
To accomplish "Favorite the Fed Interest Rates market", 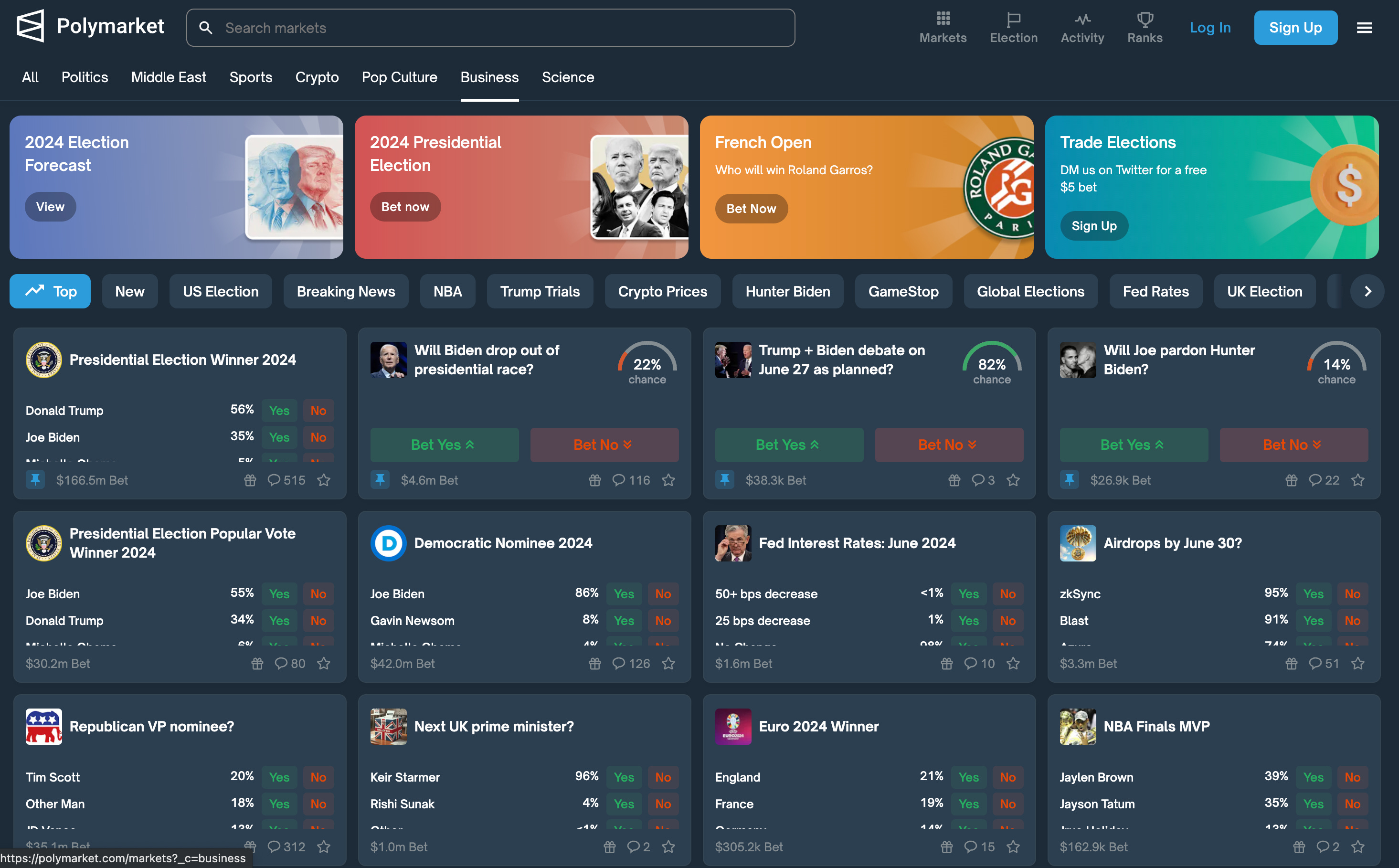I will (1013, 664).
